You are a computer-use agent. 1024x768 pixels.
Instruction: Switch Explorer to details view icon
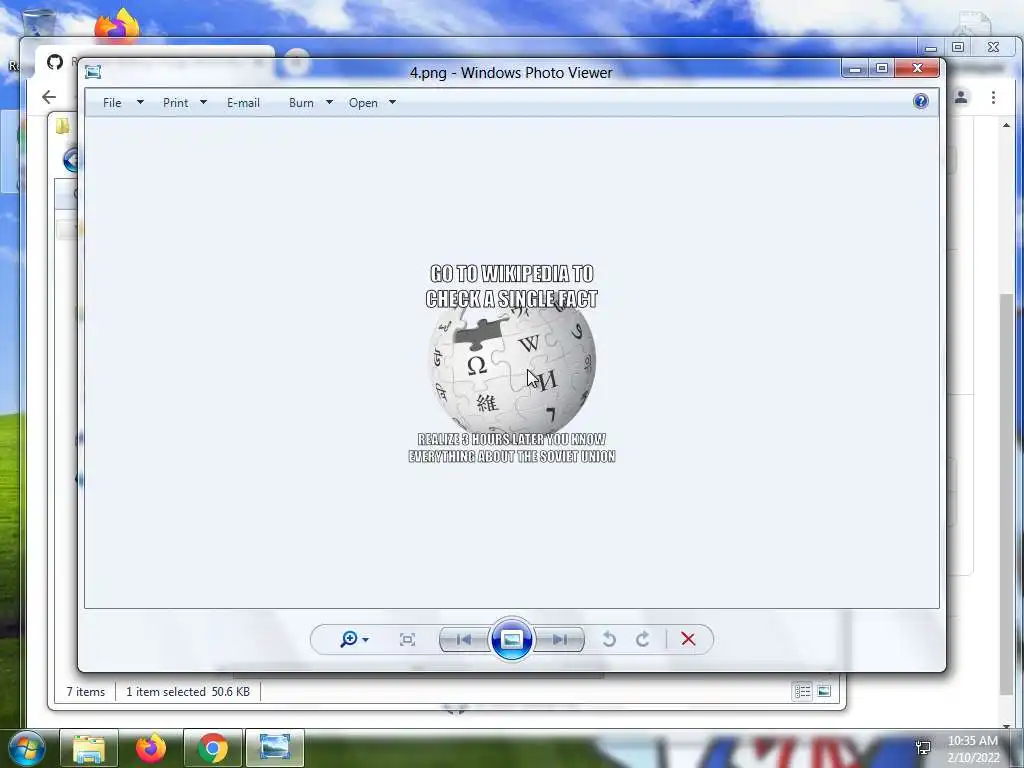803,691
